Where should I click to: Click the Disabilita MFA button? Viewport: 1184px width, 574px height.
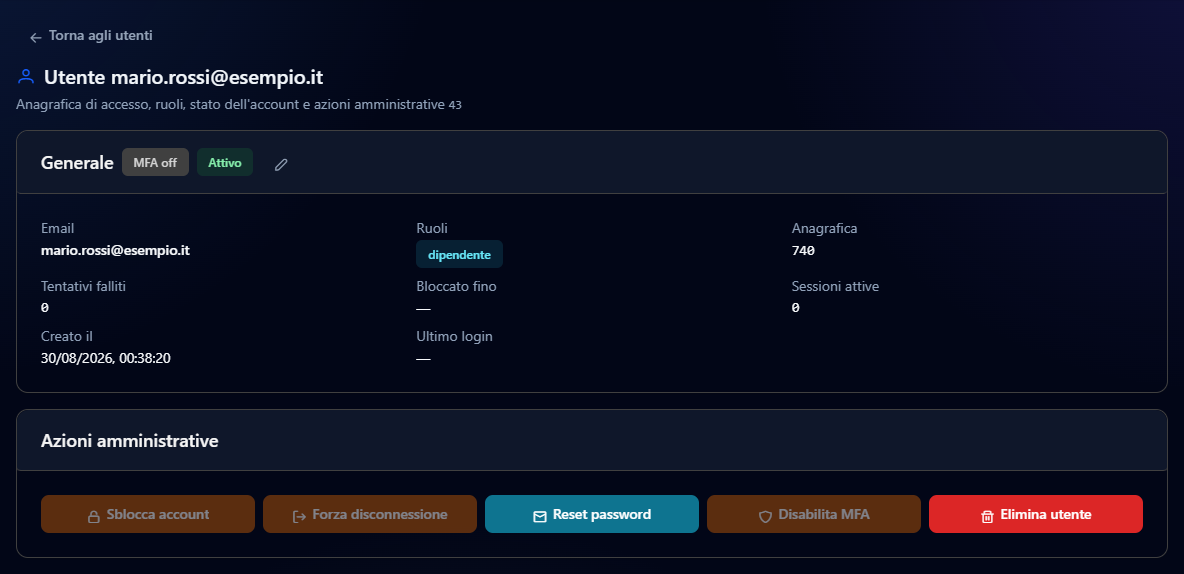click(814, 514)
